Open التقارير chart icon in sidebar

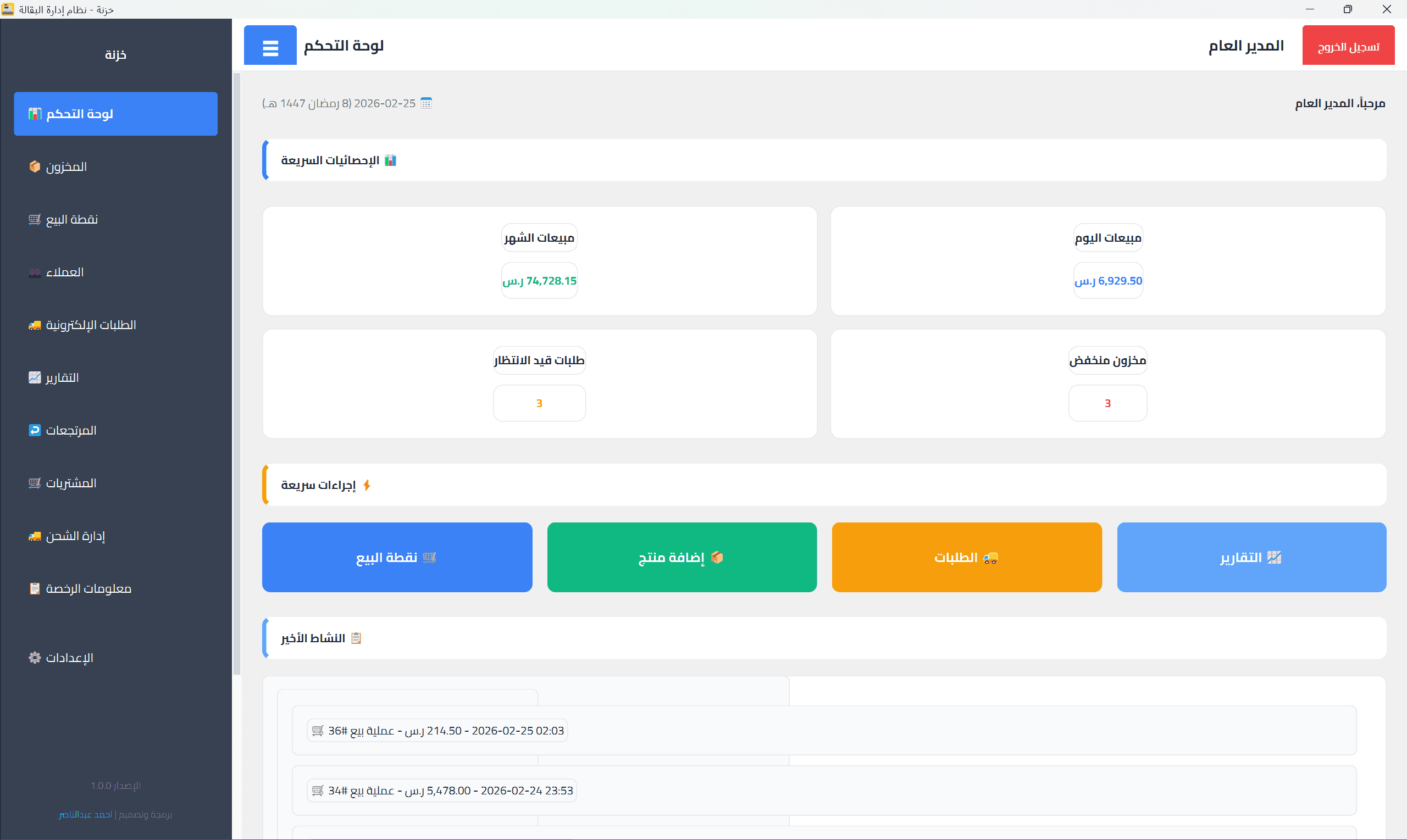pyautogui.click(x=35, y=377)
